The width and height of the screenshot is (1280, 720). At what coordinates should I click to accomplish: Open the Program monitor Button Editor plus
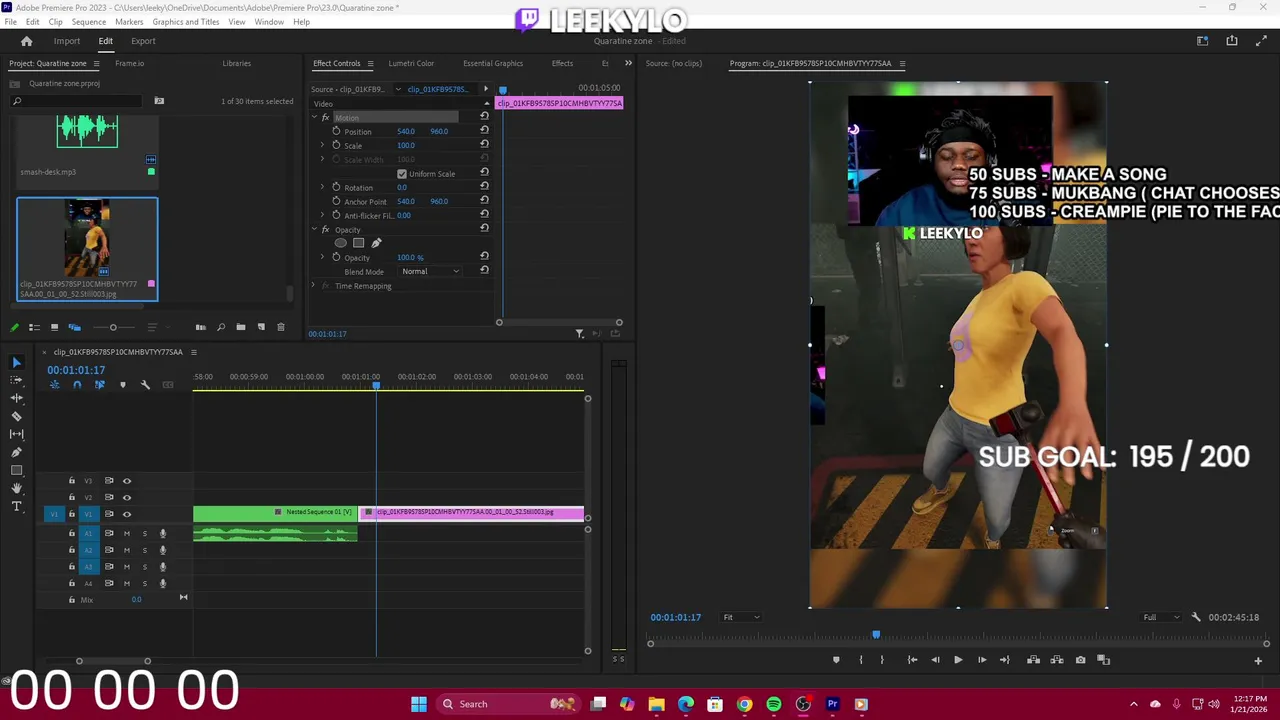(1258, 661)
